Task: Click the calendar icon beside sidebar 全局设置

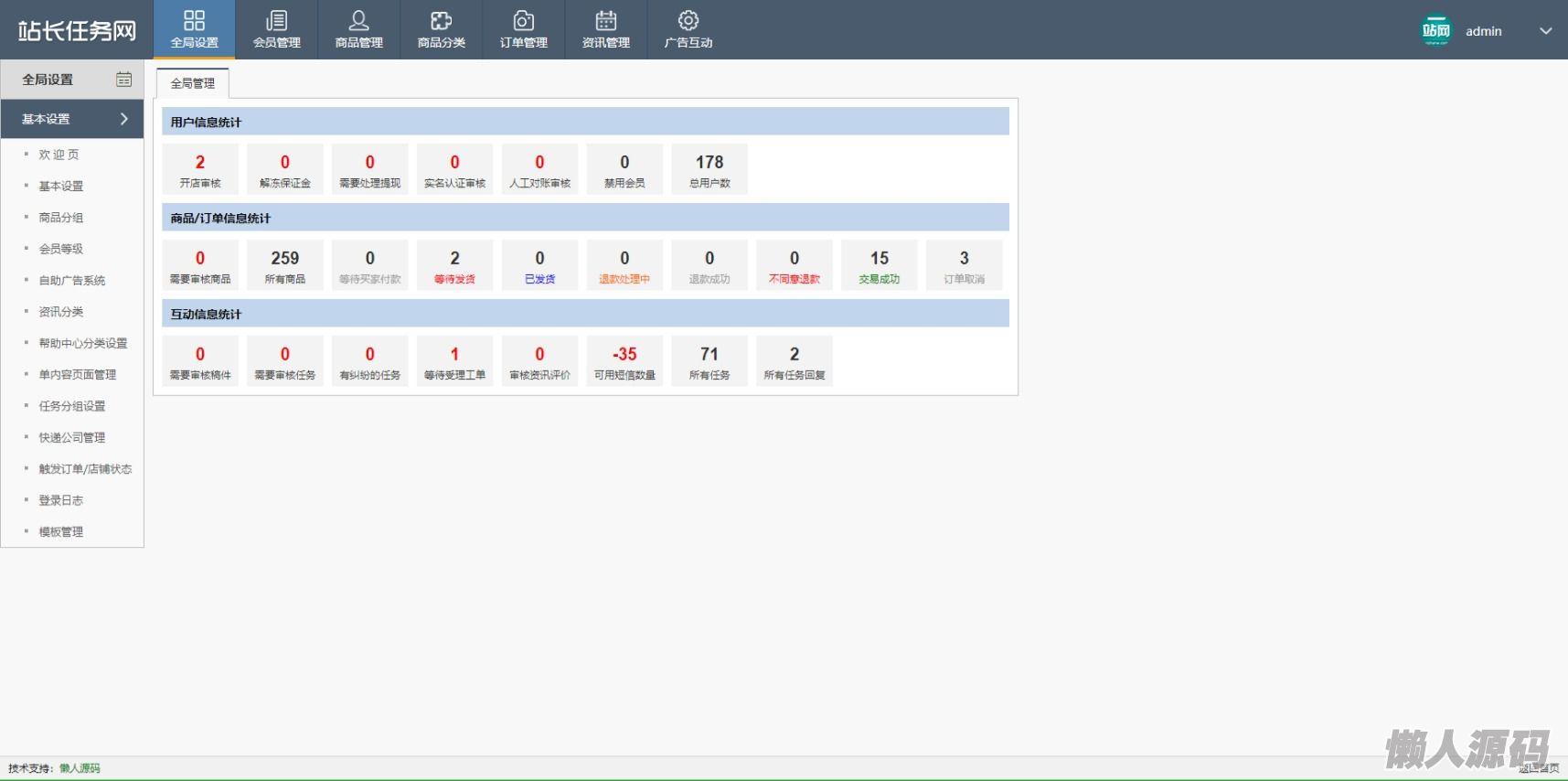Action: [x=124, y=80]
